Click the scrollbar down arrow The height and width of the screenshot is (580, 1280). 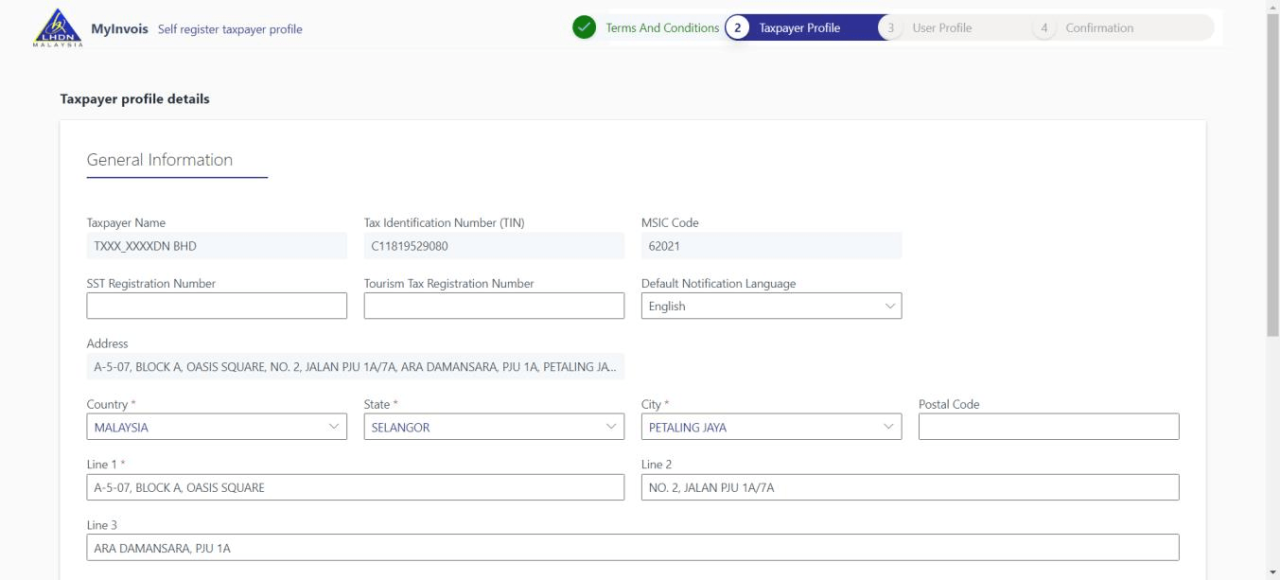tap(1272, 573)
